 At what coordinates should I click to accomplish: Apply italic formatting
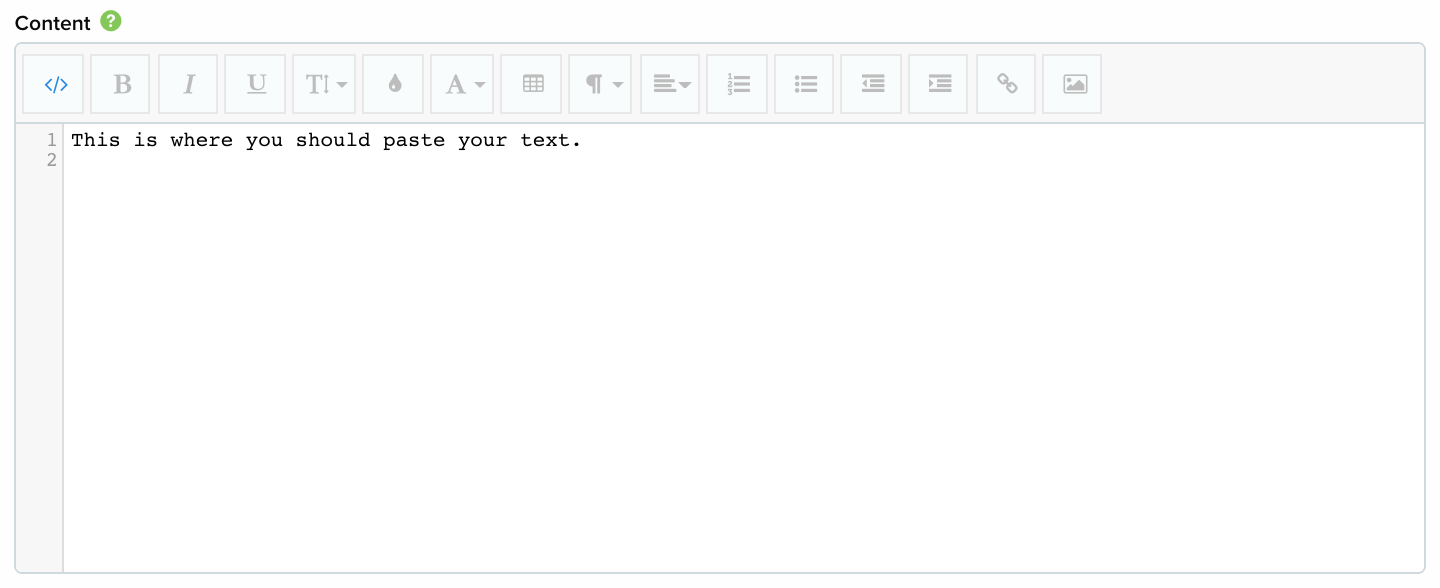click(188, 84)
